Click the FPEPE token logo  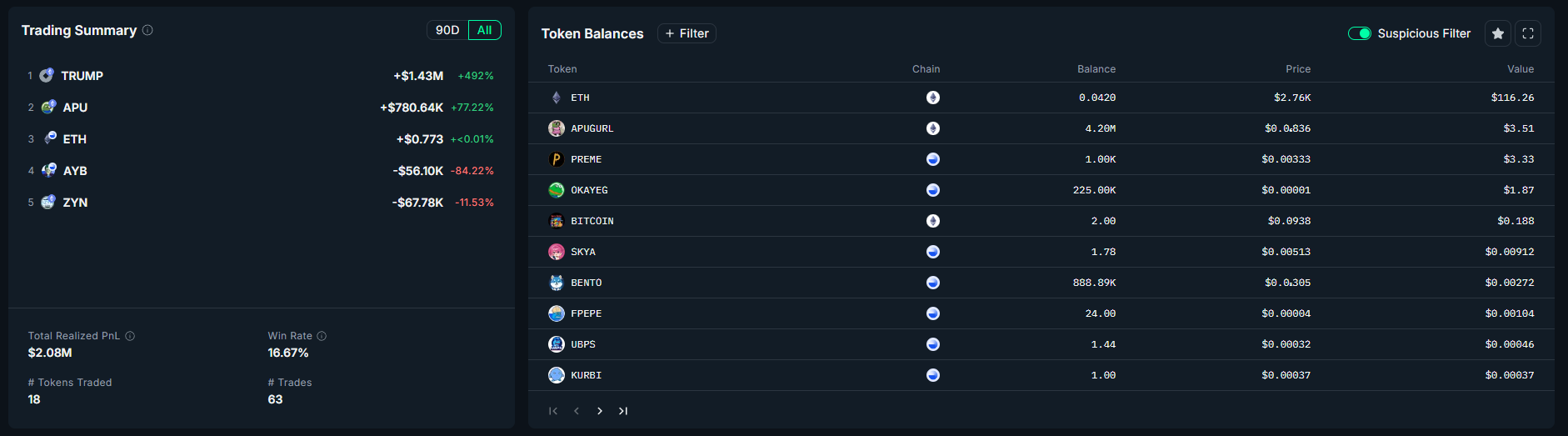(x=557, y=313)
